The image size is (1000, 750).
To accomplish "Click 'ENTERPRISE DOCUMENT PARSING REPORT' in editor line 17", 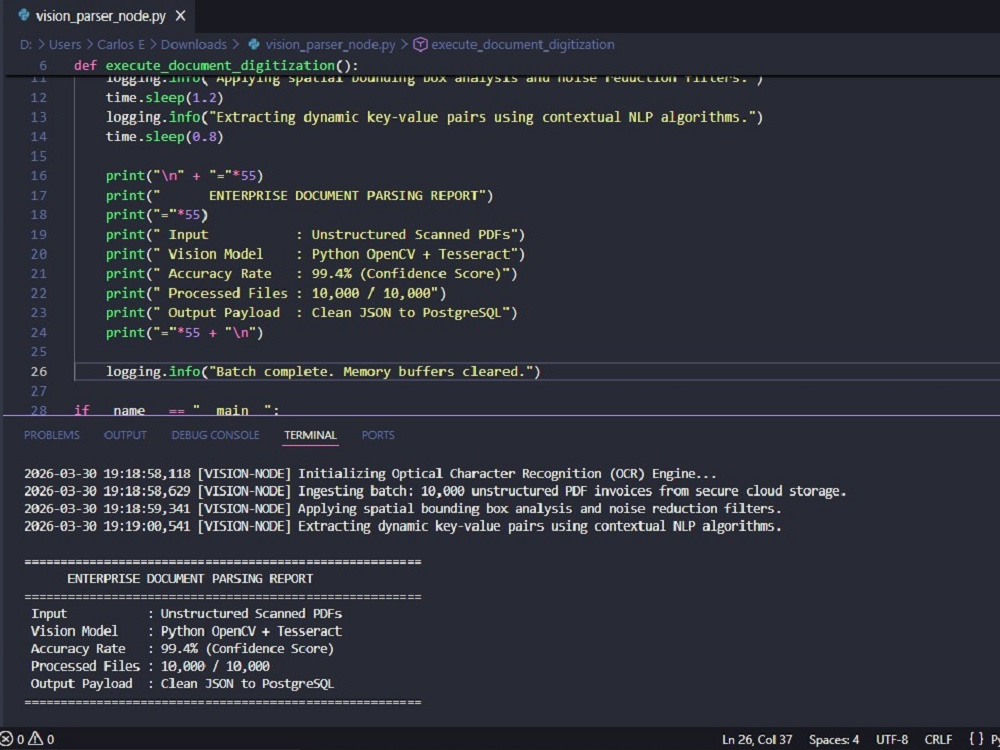I will click(343, 195).
